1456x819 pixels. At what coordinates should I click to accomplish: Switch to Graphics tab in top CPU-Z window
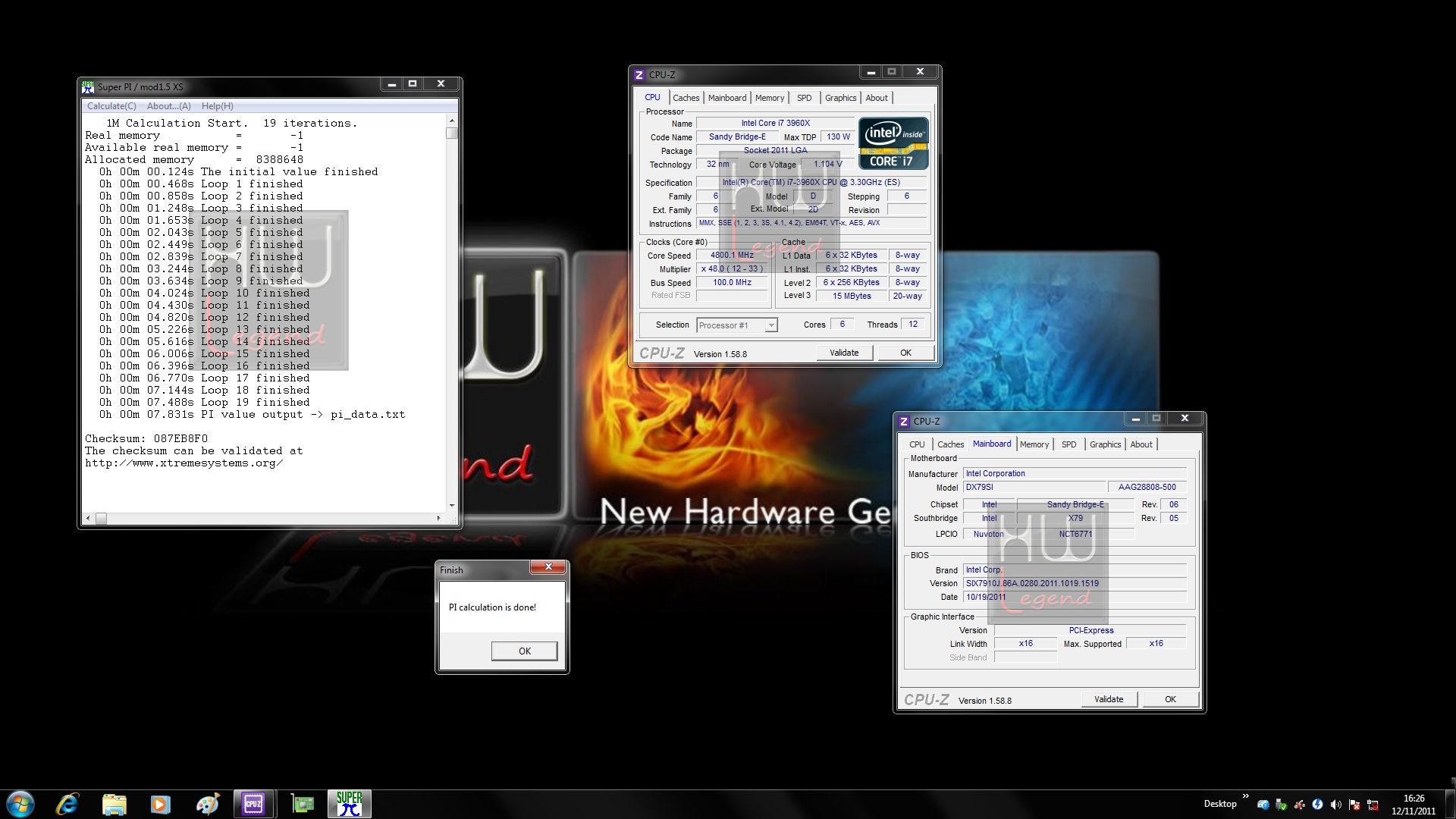(x=841, y=98)
